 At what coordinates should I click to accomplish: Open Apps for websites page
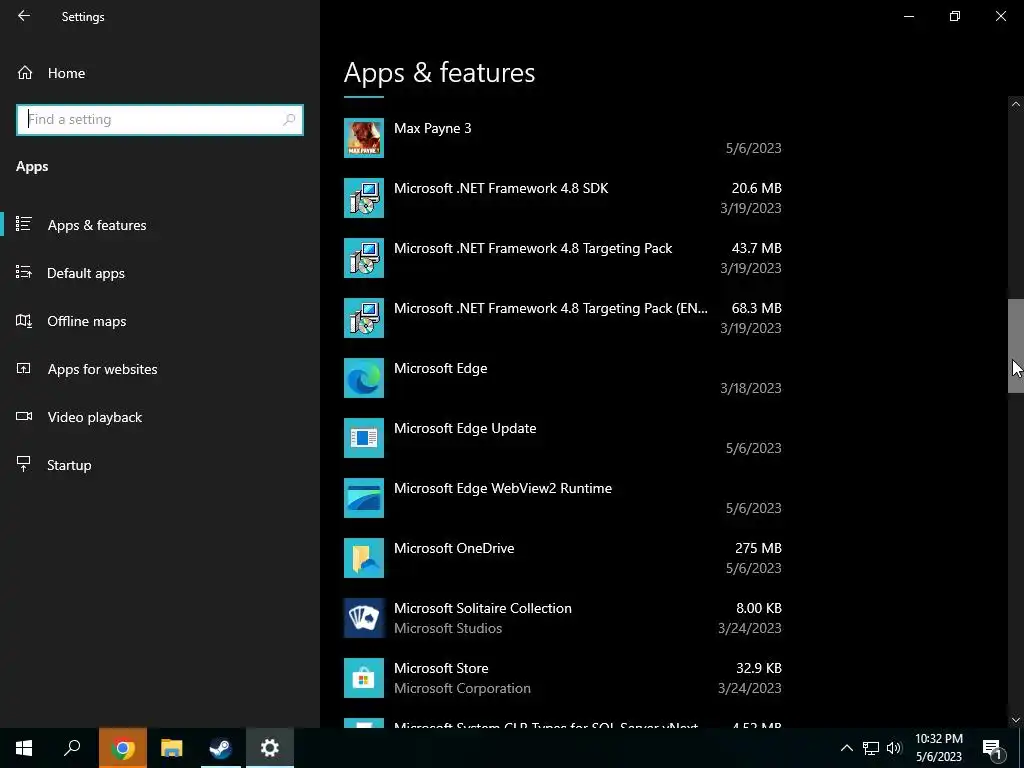pos(160,369)
